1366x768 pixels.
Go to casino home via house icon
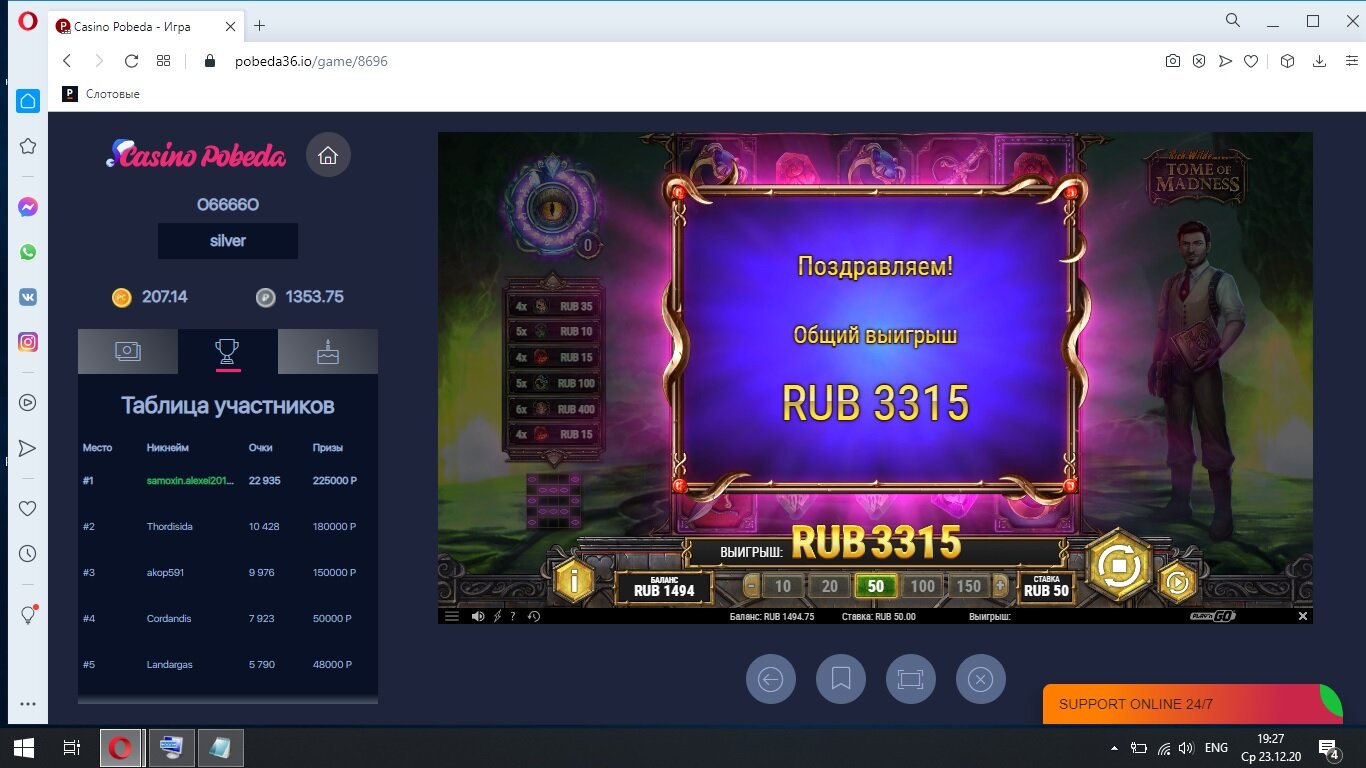(x=328, y=155)
